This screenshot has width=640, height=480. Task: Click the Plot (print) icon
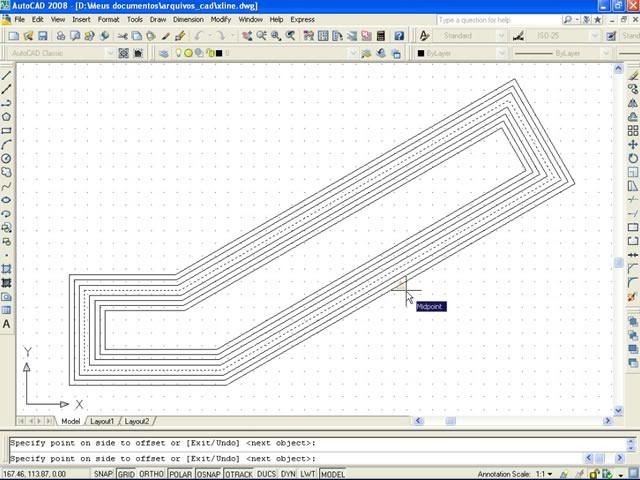[60, 36]
